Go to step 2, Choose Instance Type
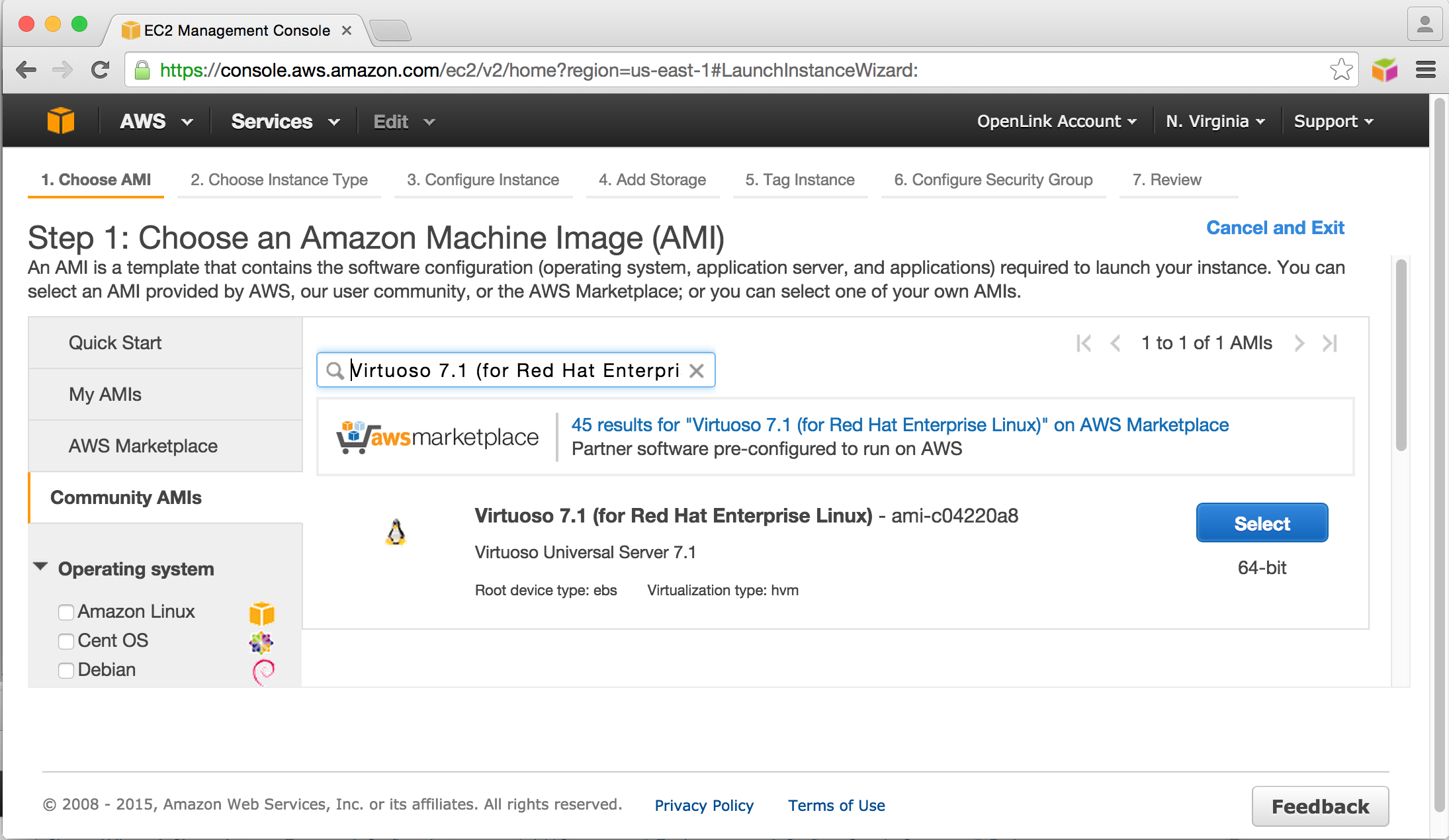This screenshot has height=840, width=1449. 279,180
